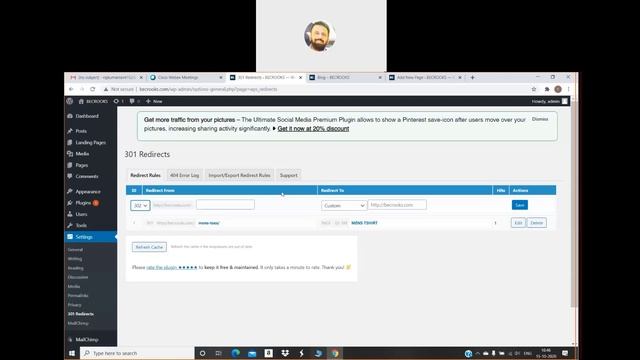The width and height of the screenshot is (640, 360).
Task: Open the Howdy, admin account menu
Action: click(549, 101)
